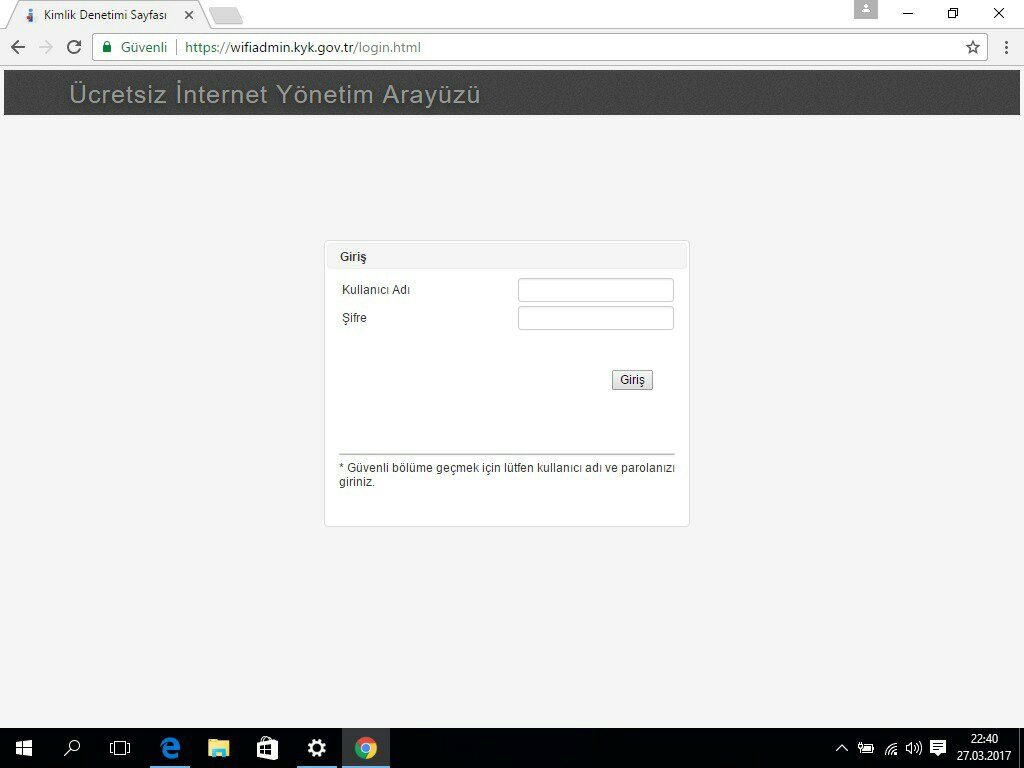This screenshot has height=768, width=1024.
Task: Select the Kimlik Denetimi Sayfası tab
Action: tap(104, 15)
